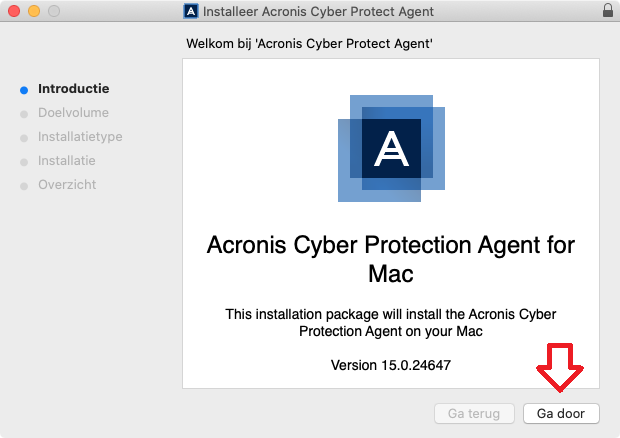Click the grey bullet beside Installatietype
The width and height of the screenshot is (620, 438).
click(24, 138)
